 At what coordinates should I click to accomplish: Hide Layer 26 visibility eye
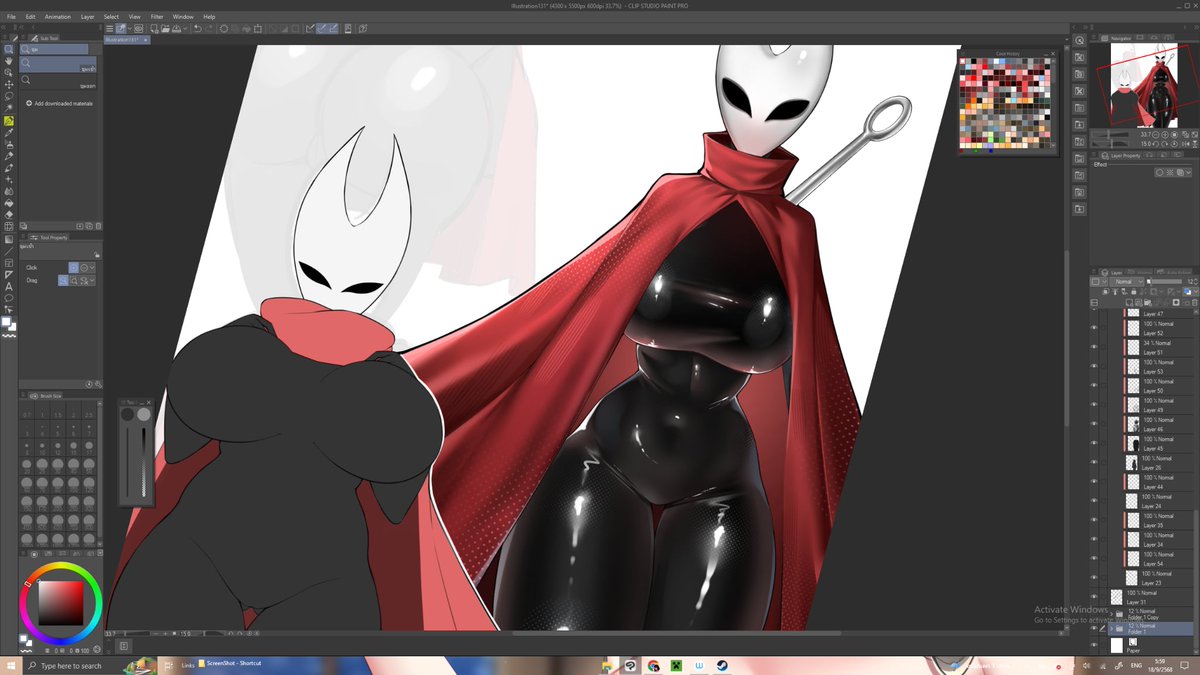[1094, 462]
